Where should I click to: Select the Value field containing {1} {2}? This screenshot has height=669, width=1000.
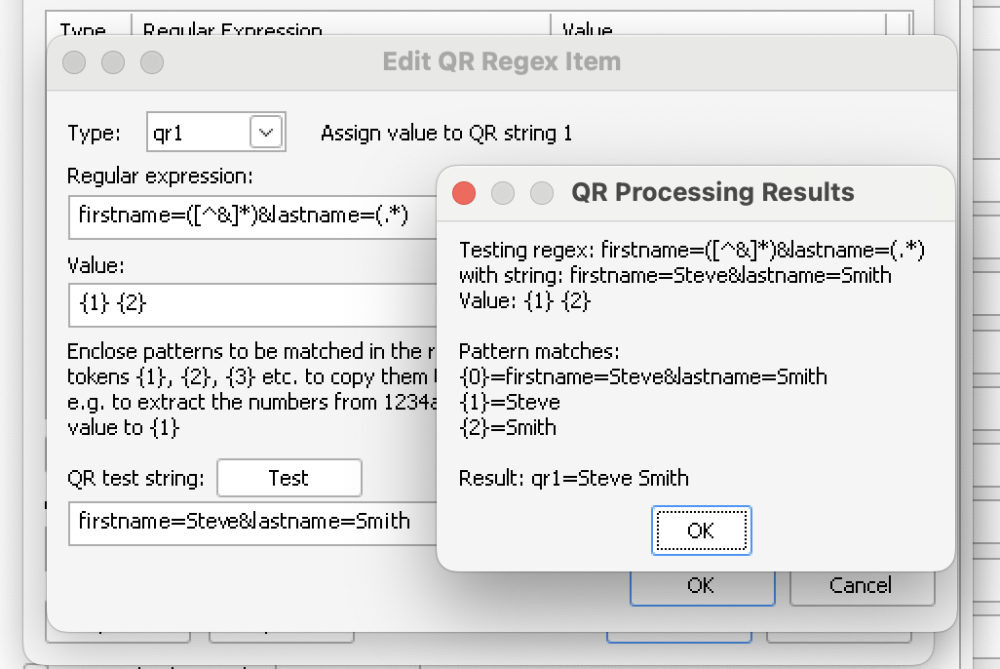(250, 304)
